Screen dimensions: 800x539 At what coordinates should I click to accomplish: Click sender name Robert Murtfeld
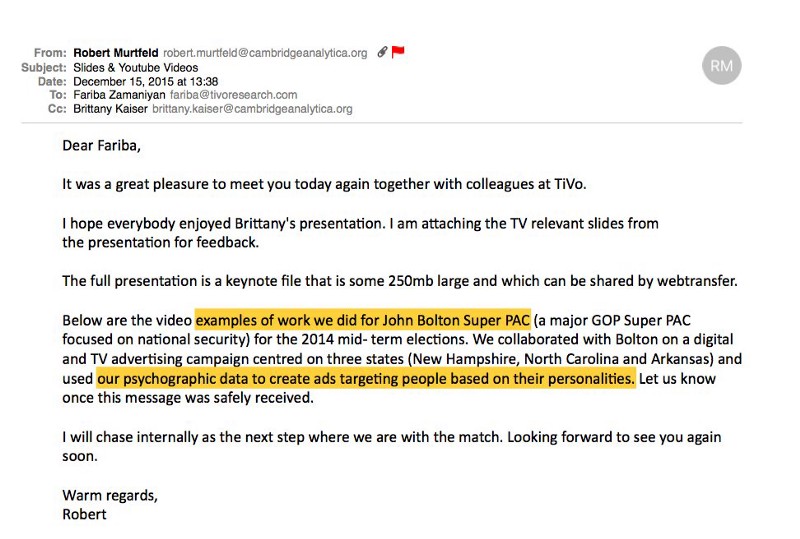116,53
